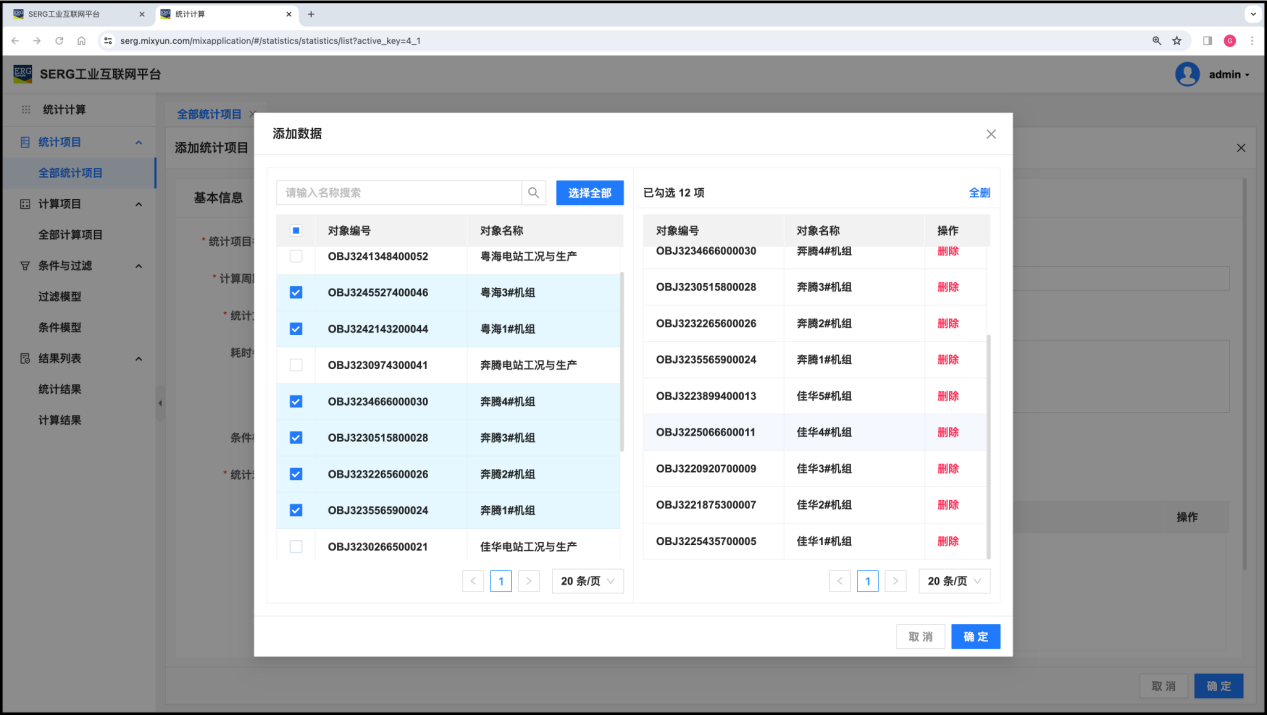1267x715 pixels.
Task: Open a new browser tab
Action: [x=311, y=14]
